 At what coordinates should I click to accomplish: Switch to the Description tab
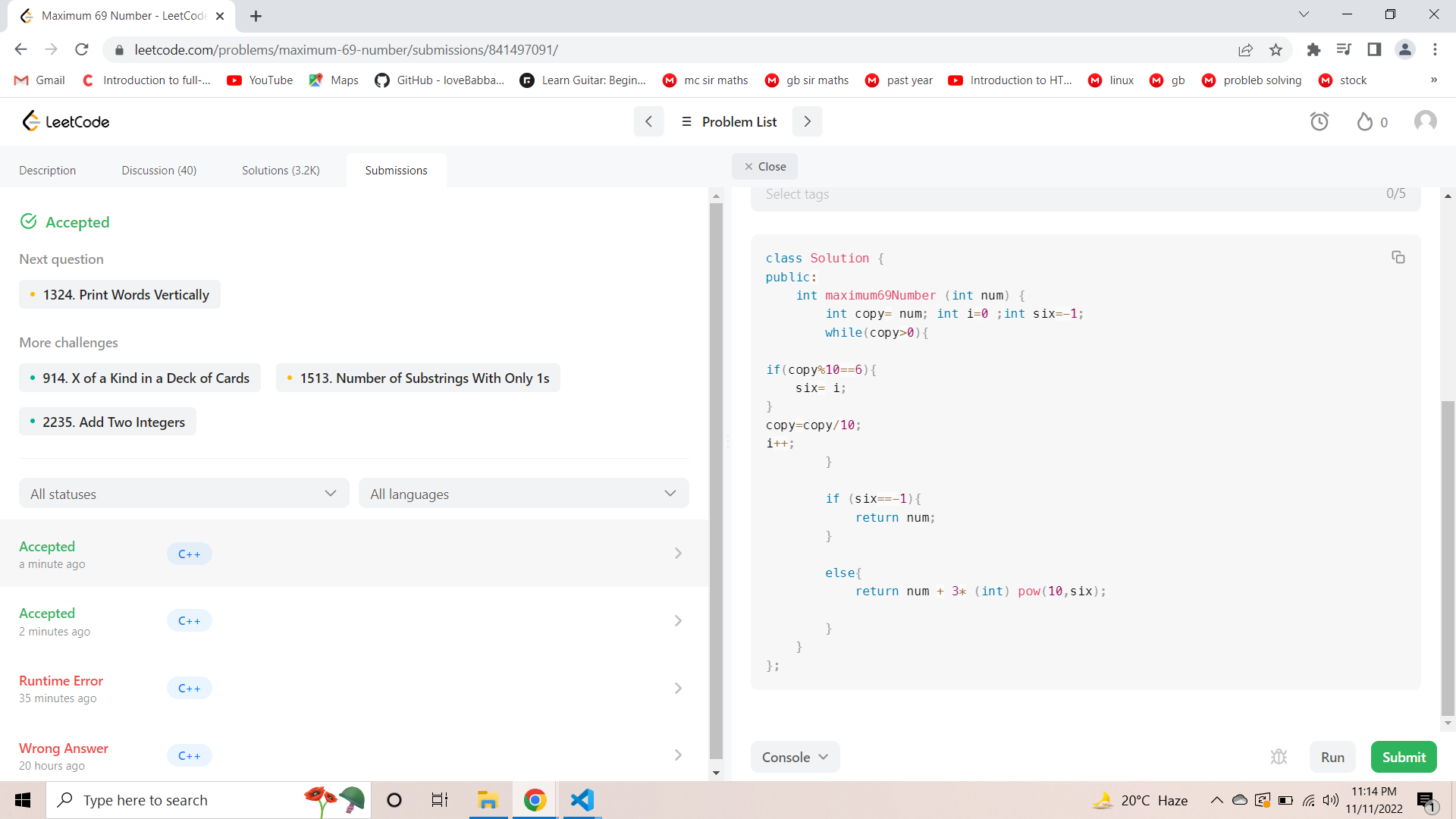point(47,170)
